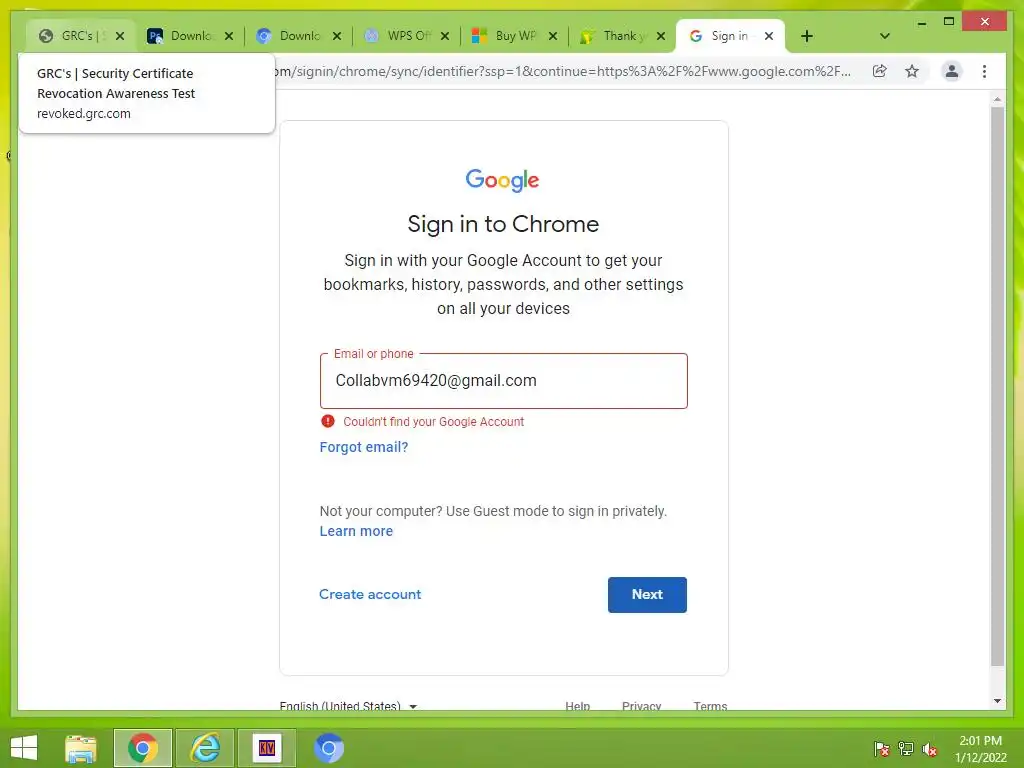Viewport: 1024px width, 768px height.
Task: Expand the English (United States) language dropdown
Action: click(348, 706)
